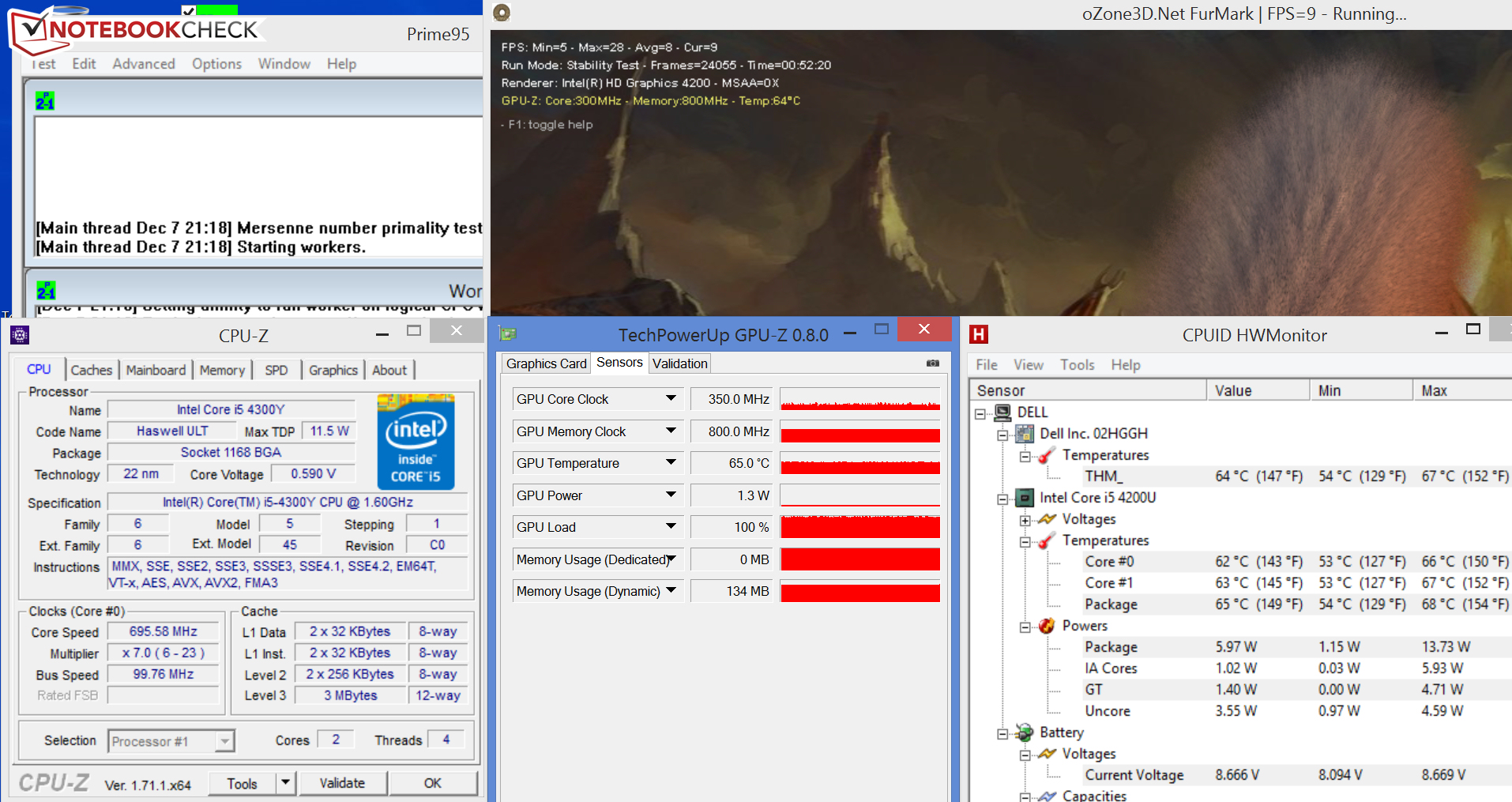Collapse the Powers node in HWMonitor
Viewport: 1512px width, 802px height.
coord(1025,627)
